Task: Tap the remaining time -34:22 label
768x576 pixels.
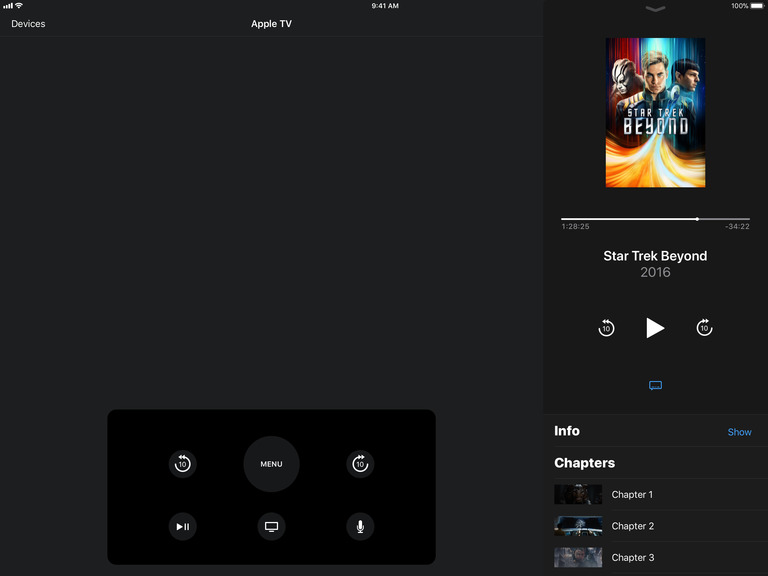Action: (x=737, y=226)
